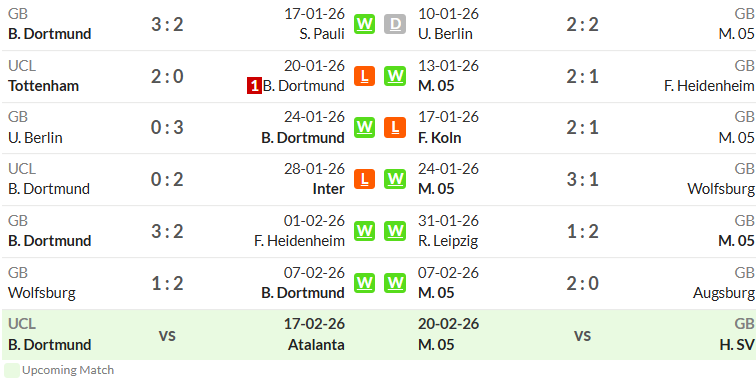
Task: Open the Atalanta upcoming match link
Action: pyautogui.click(x=316, y=345)
